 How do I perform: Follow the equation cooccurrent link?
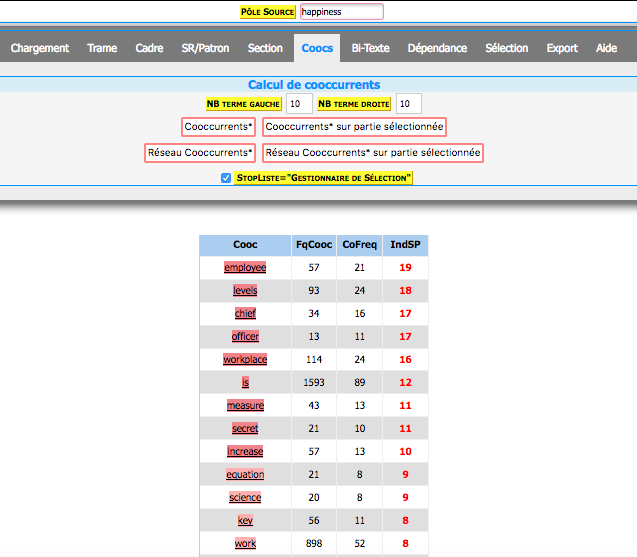tap(245, 474)
